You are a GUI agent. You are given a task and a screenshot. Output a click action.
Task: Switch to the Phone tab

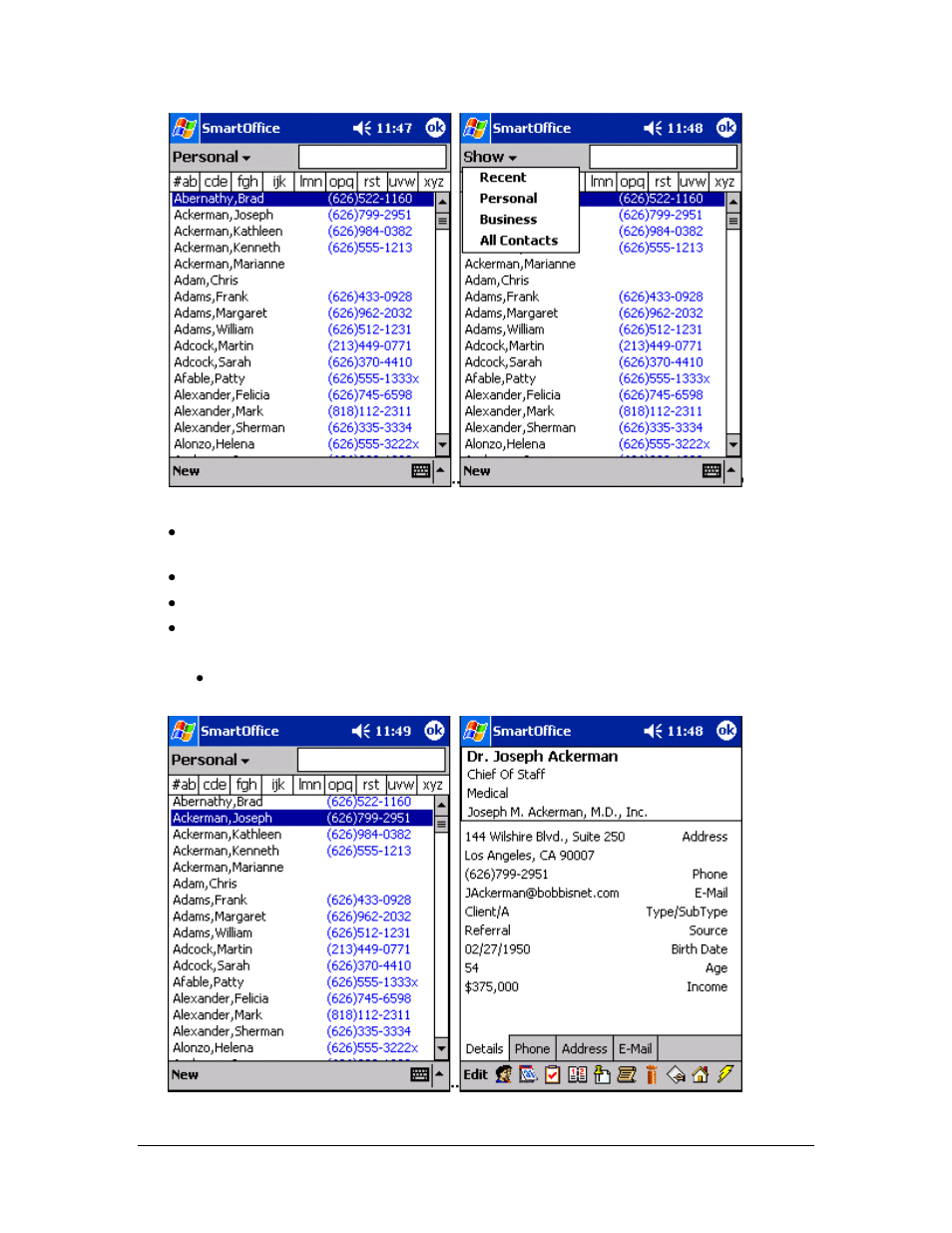533,1048
